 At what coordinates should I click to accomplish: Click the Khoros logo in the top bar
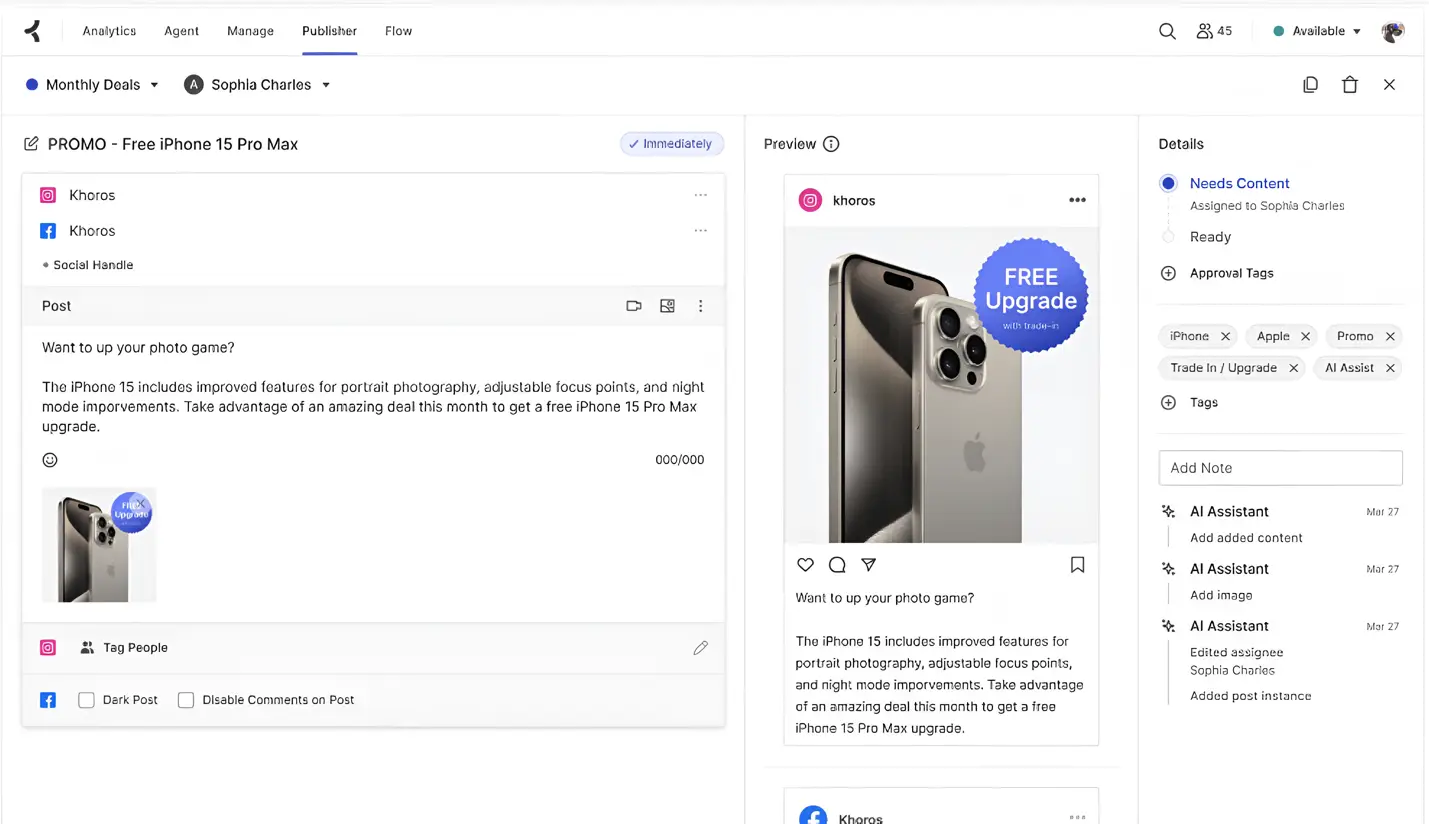click(33, 31)
